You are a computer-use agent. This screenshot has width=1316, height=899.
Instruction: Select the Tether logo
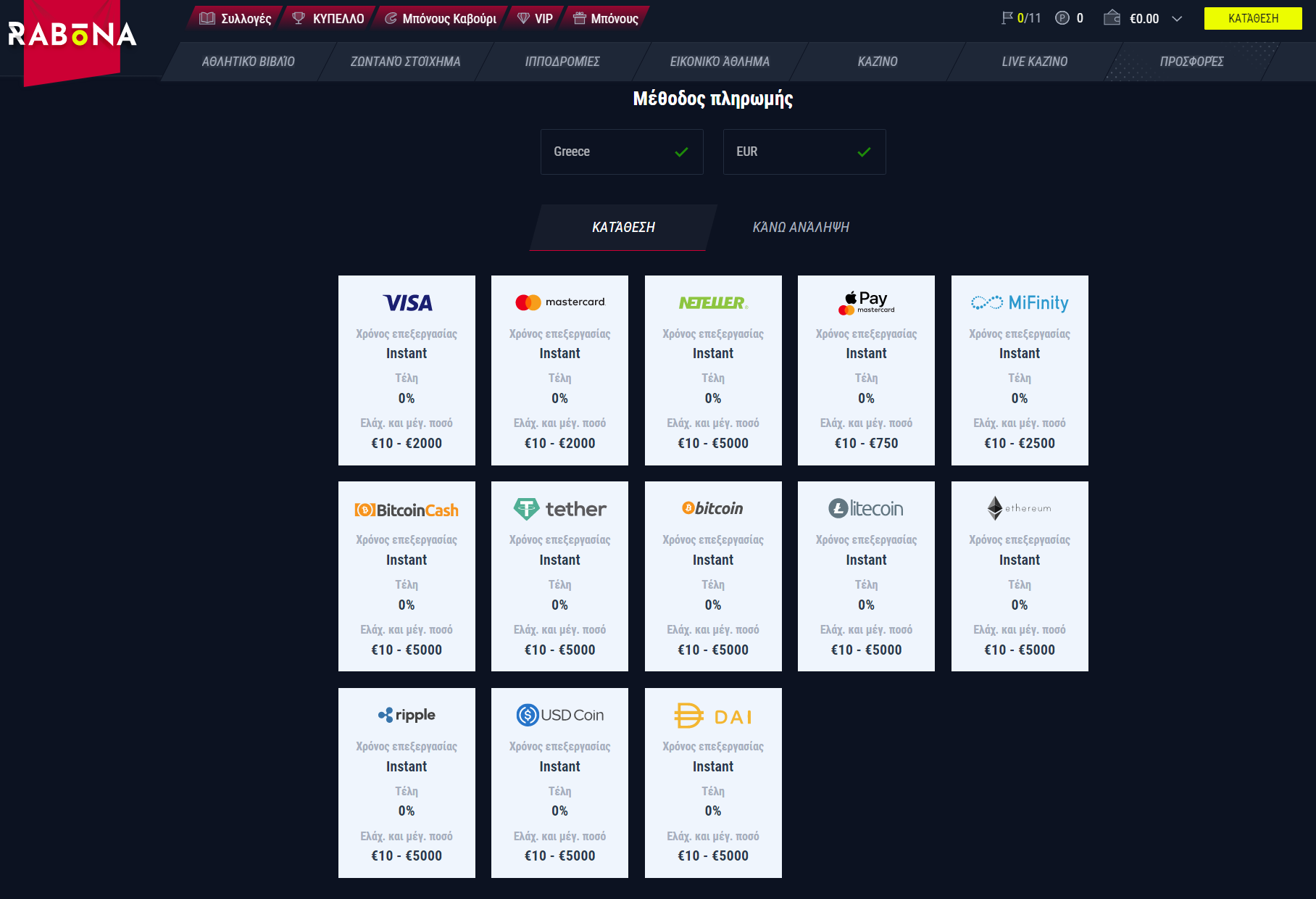point(560,509)
